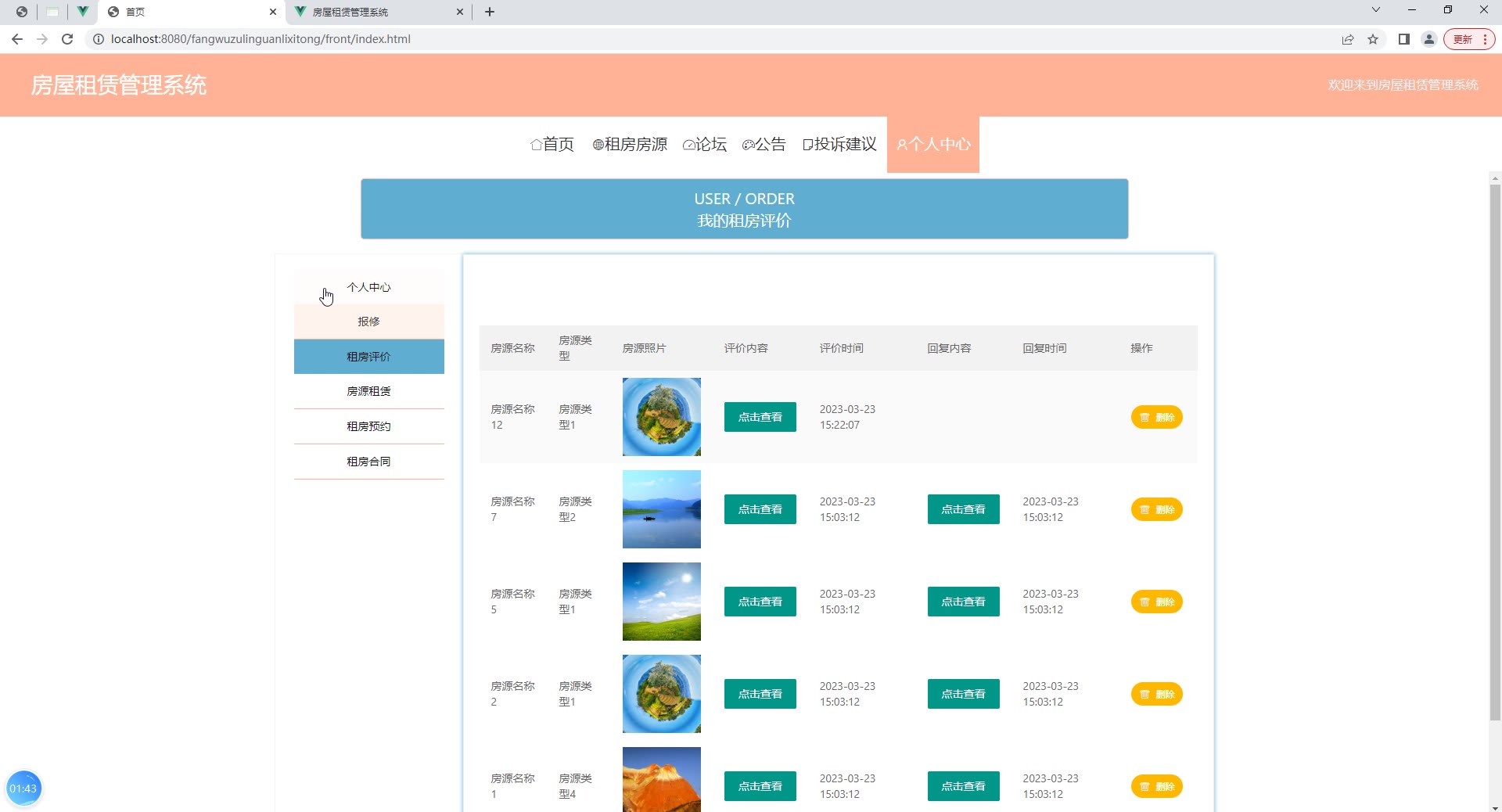Open the 租房房源 navigation menu item
Viewport: 1502px width, 812px height.
(x=630, y=144)
